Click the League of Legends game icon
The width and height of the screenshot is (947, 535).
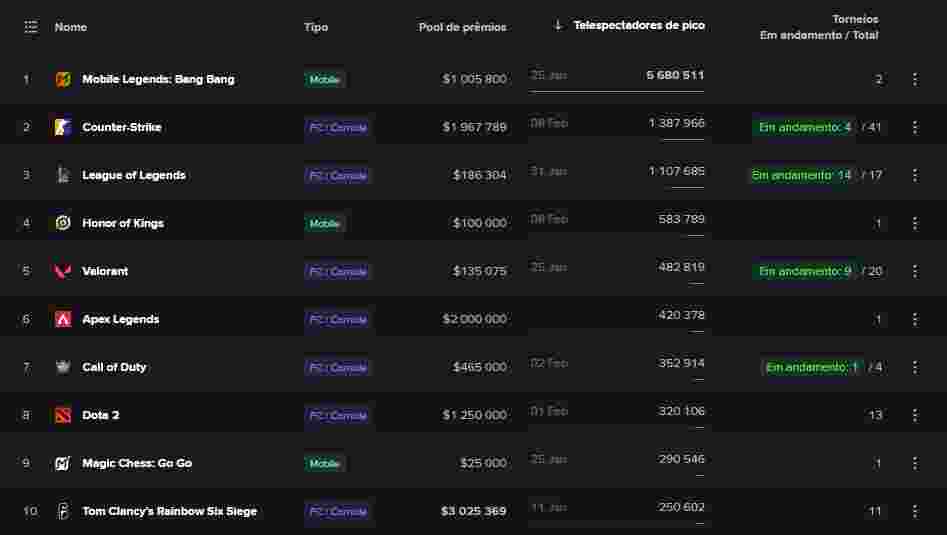point(63,175)
